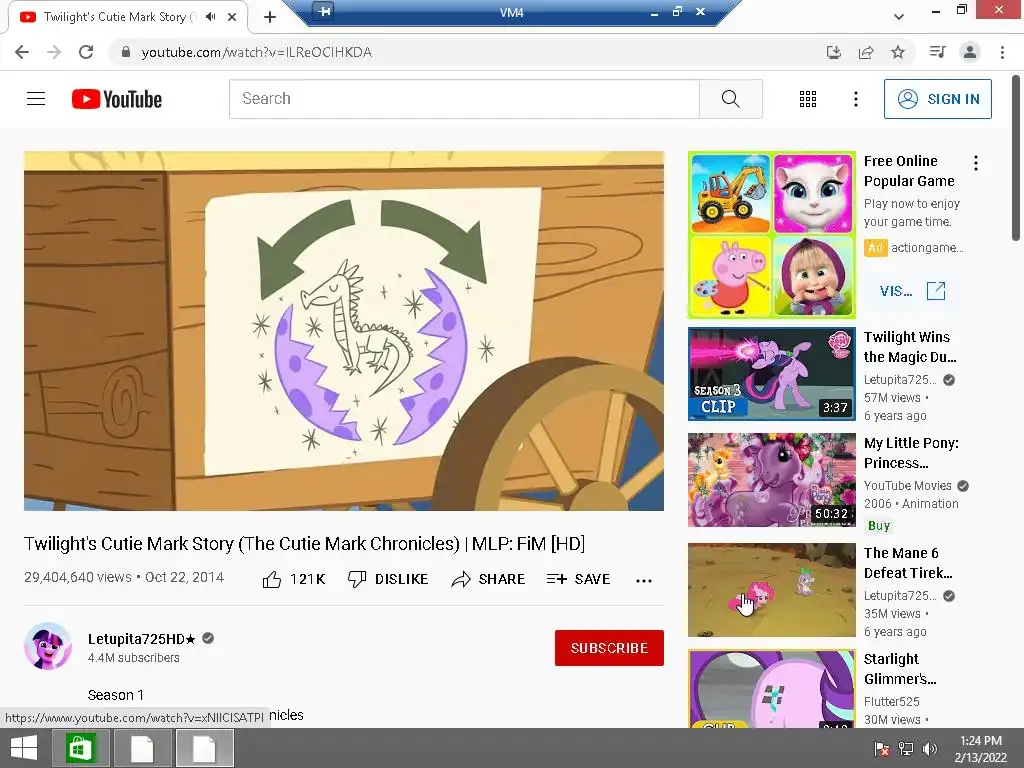The image size is (1024, 768).
Task: Open Chrome three-dot menu
Action: coord(1002,52)
